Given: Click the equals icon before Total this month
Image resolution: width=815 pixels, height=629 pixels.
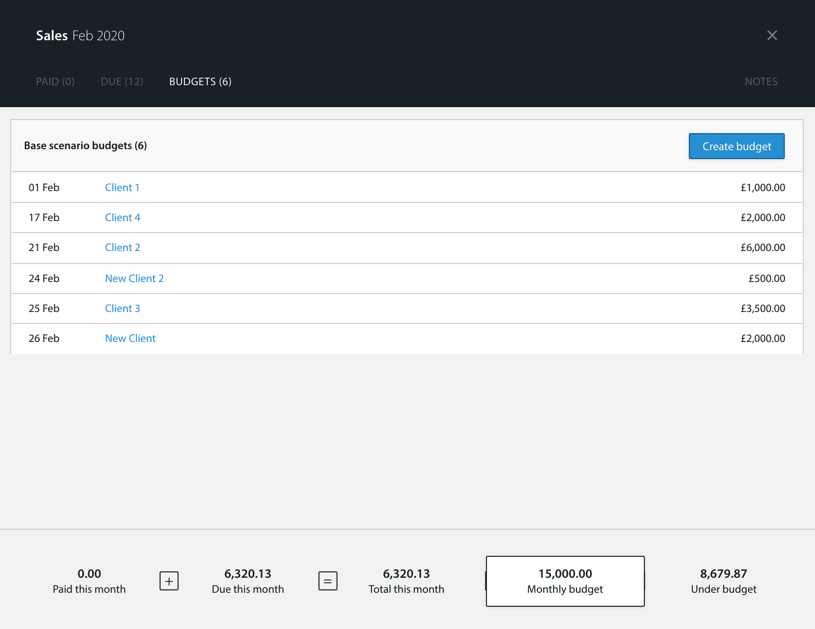Looking at the screenshot, I should [x=327, y=580].
